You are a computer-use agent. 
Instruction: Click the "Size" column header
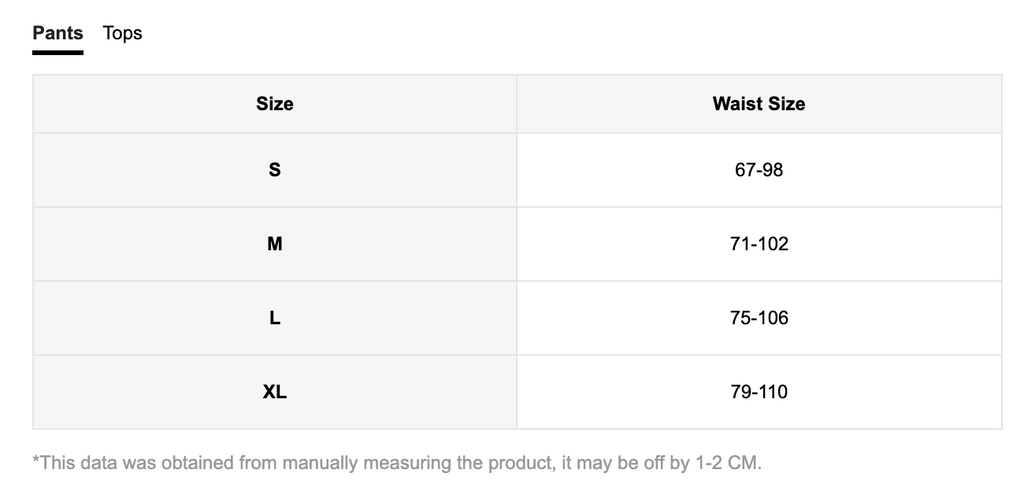pyautogui.click(x=274, y=104)
